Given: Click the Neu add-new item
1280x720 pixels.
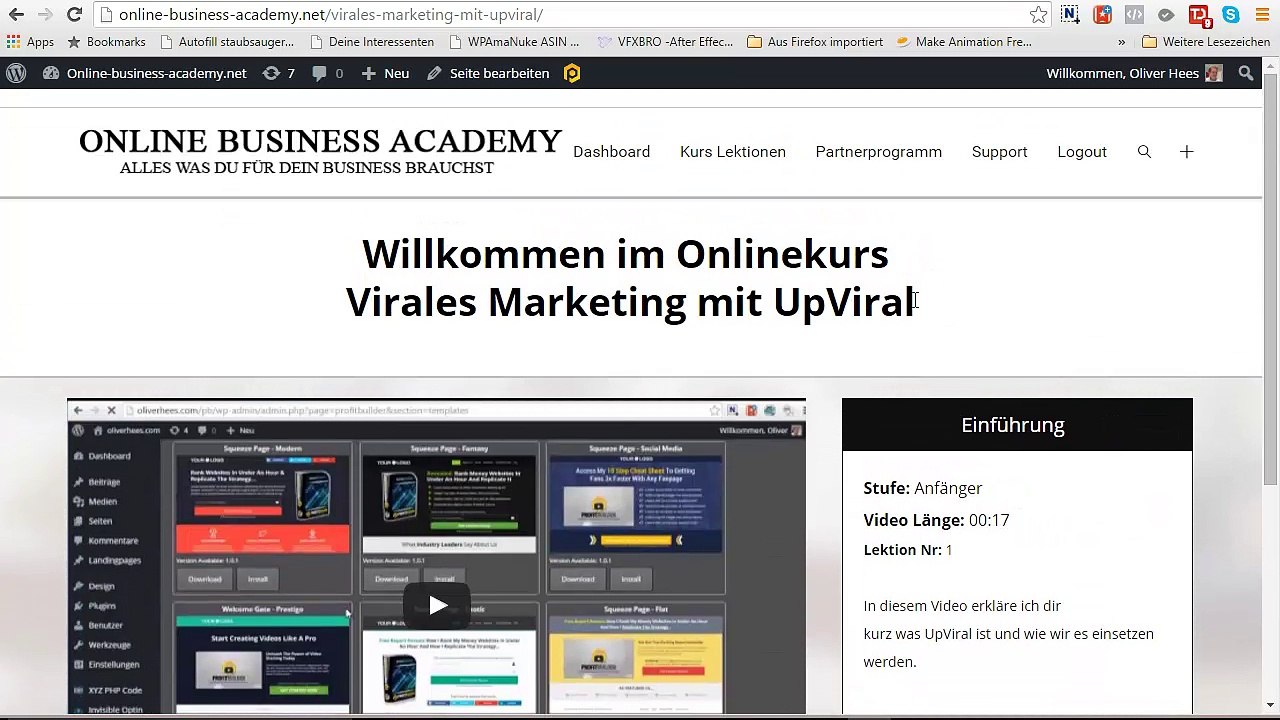Looking at the screenshot, I should [385, 73].
